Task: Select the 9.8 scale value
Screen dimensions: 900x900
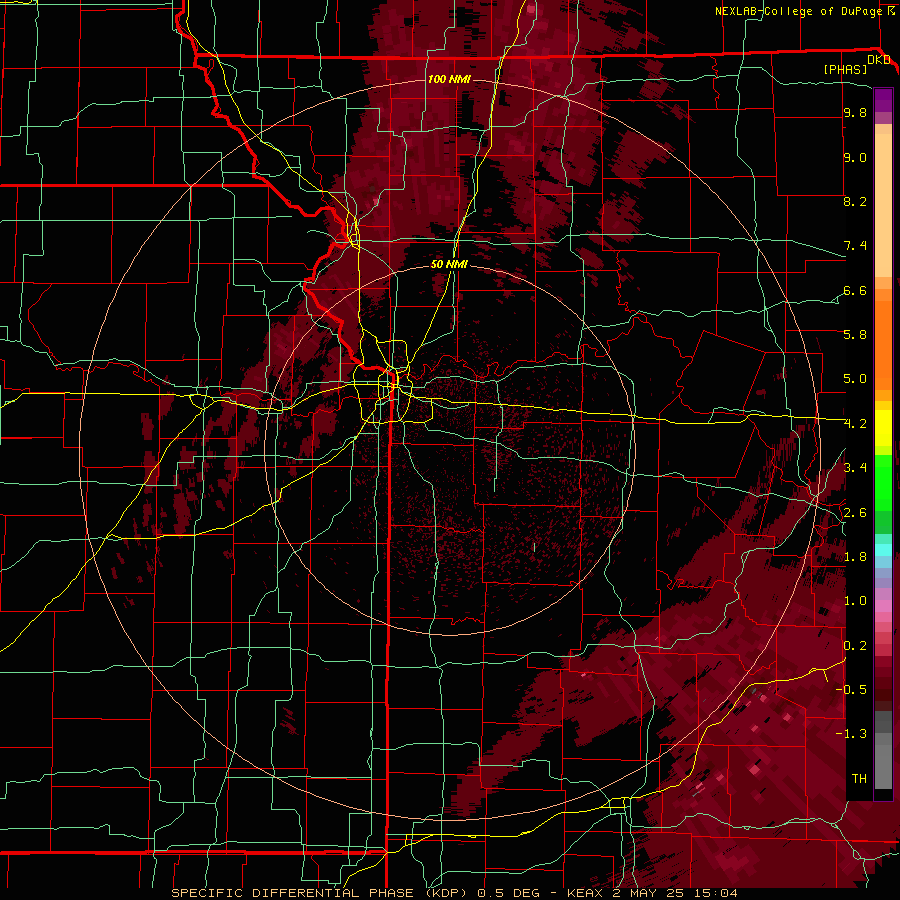Action: [855, 113]
